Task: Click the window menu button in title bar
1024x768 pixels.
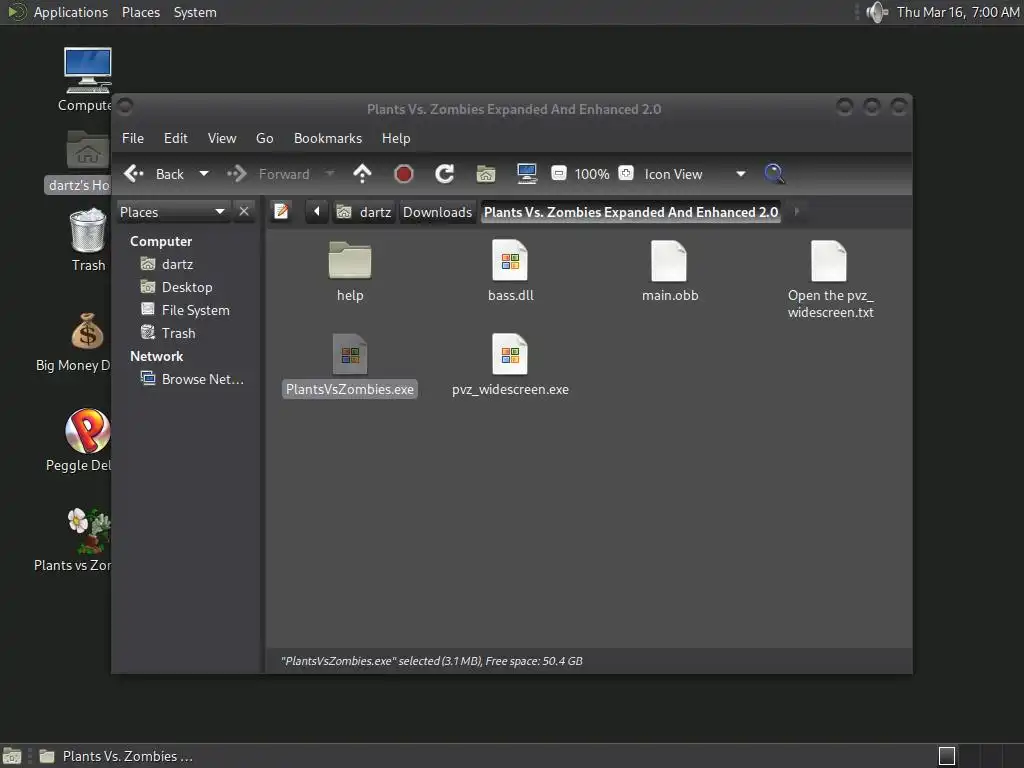Action: pos(125,106)
